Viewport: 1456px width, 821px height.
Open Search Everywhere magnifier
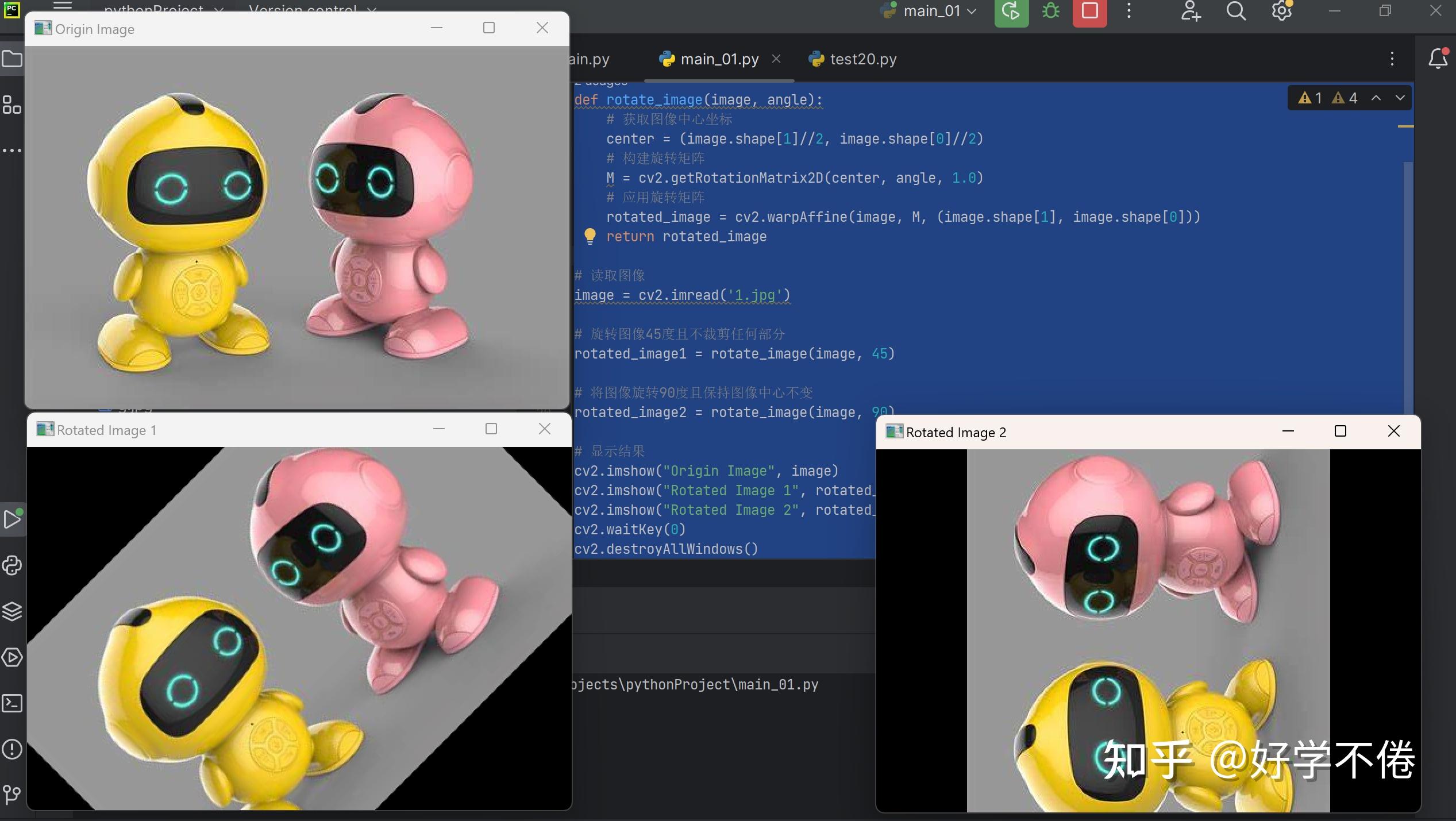(1236, 11)
